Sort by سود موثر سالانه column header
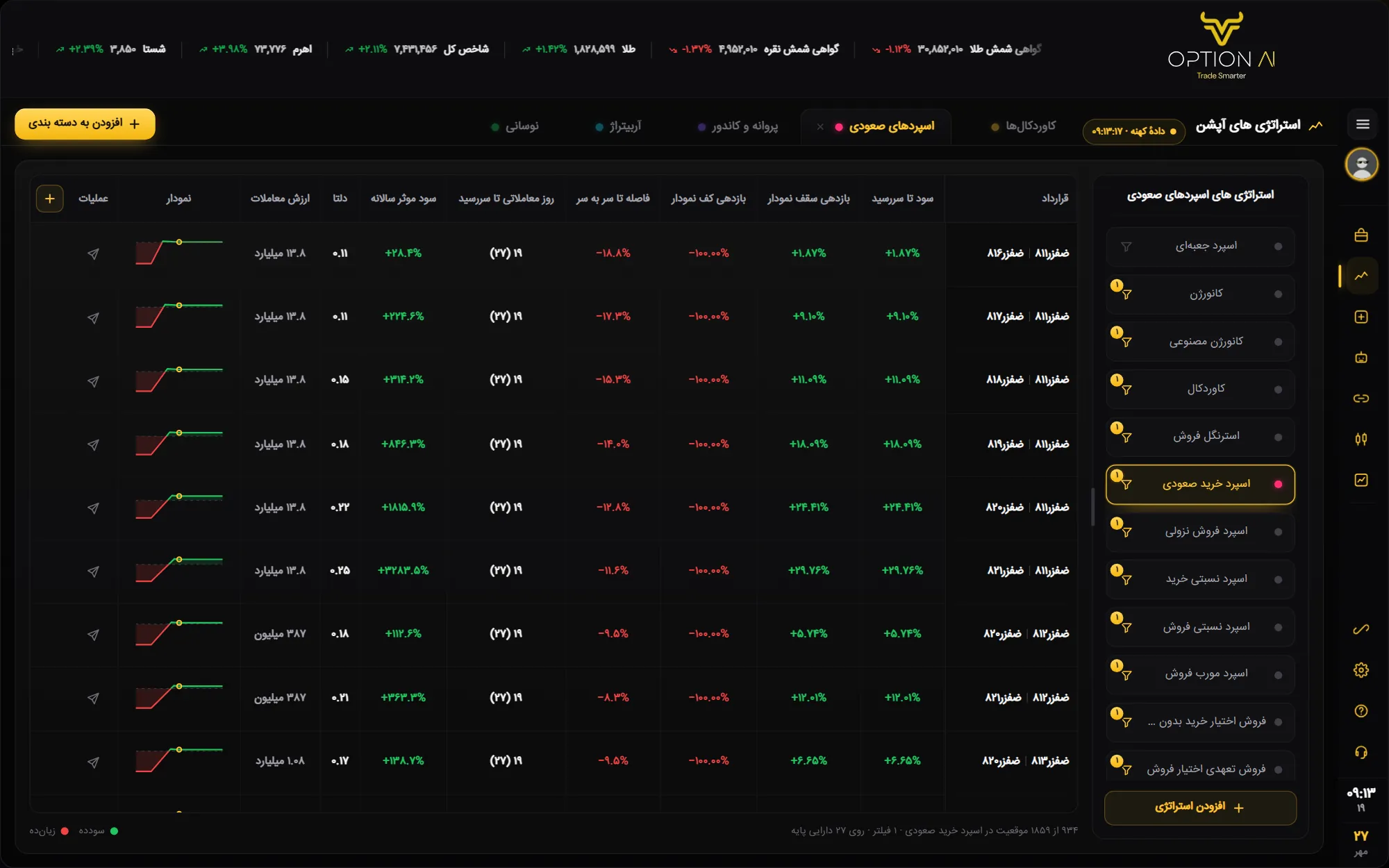The width and height of the screenshot is (1389, 868). [404, 199]
